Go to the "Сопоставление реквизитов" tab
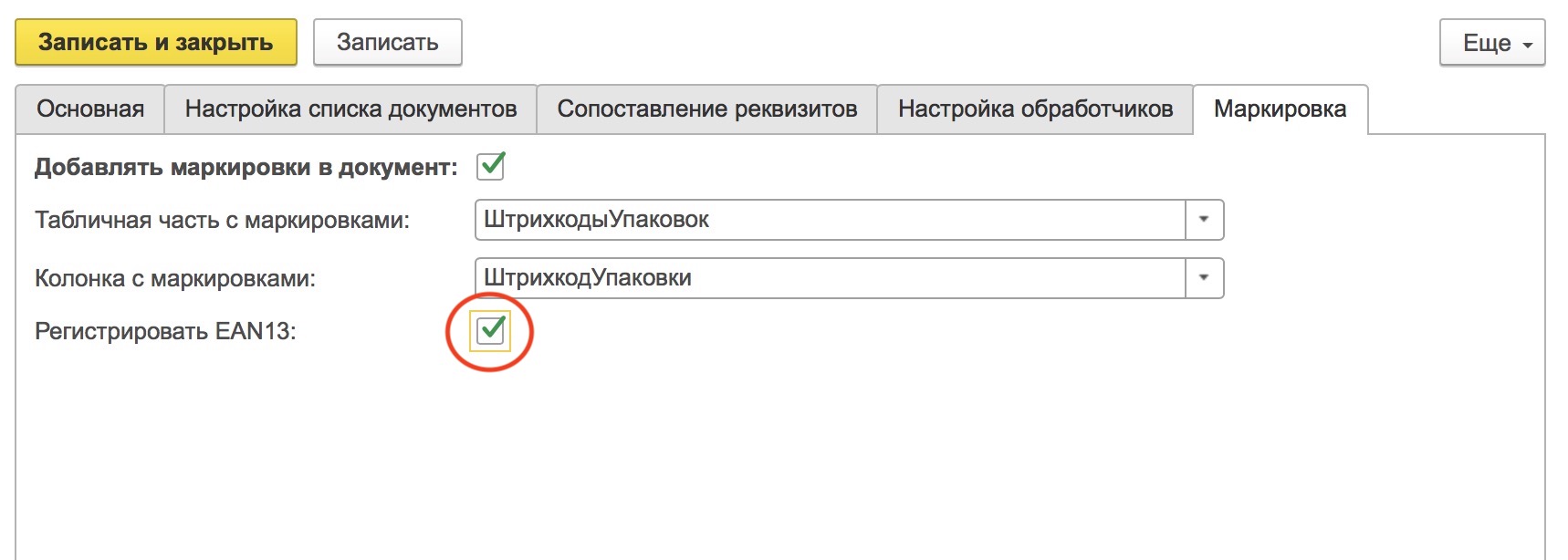 707,109
